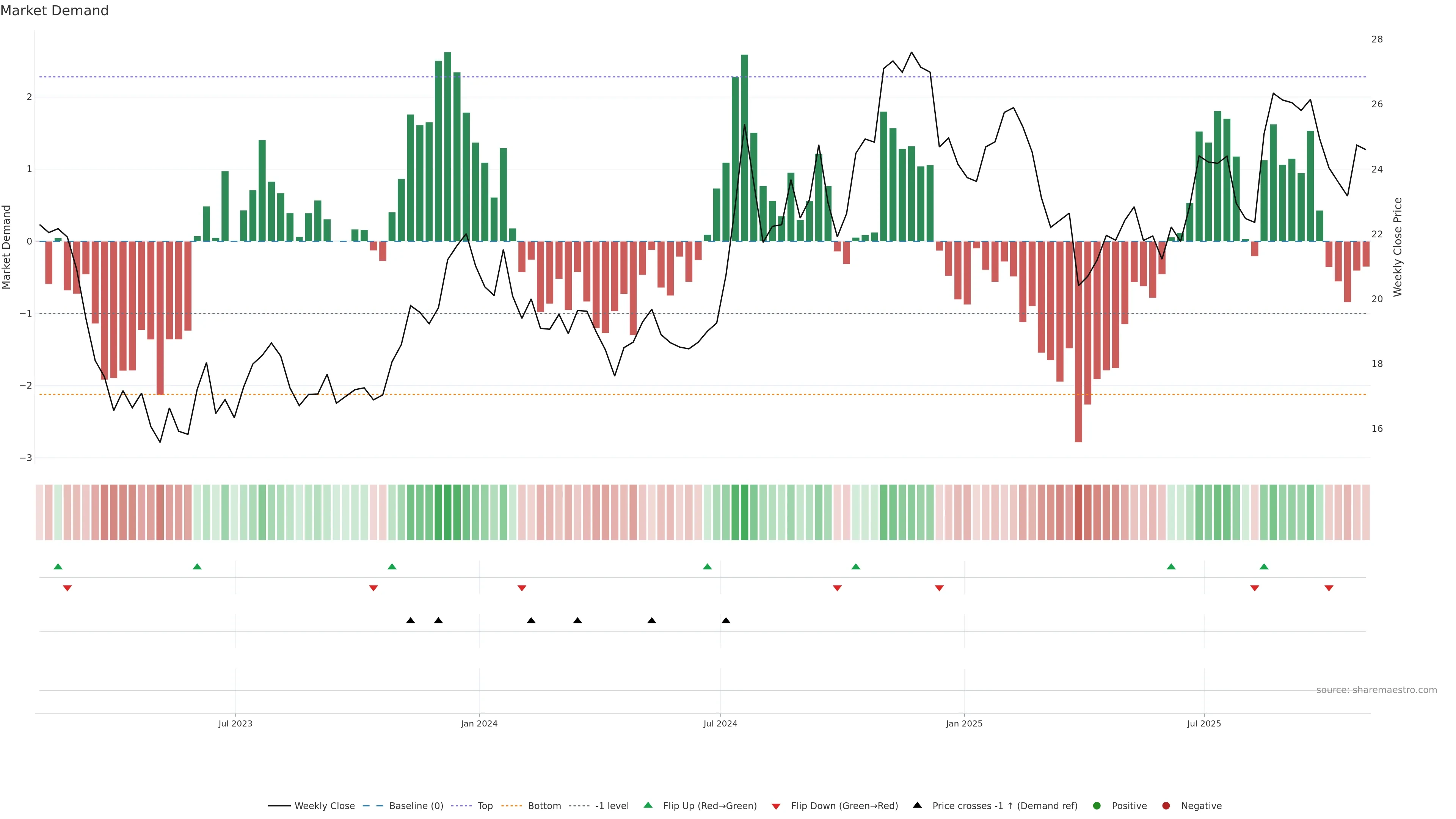The image size is (1456, 819).
Task: Click first green flip-up triangle marker
Action: pyautogui.click(x=58, y=566)
